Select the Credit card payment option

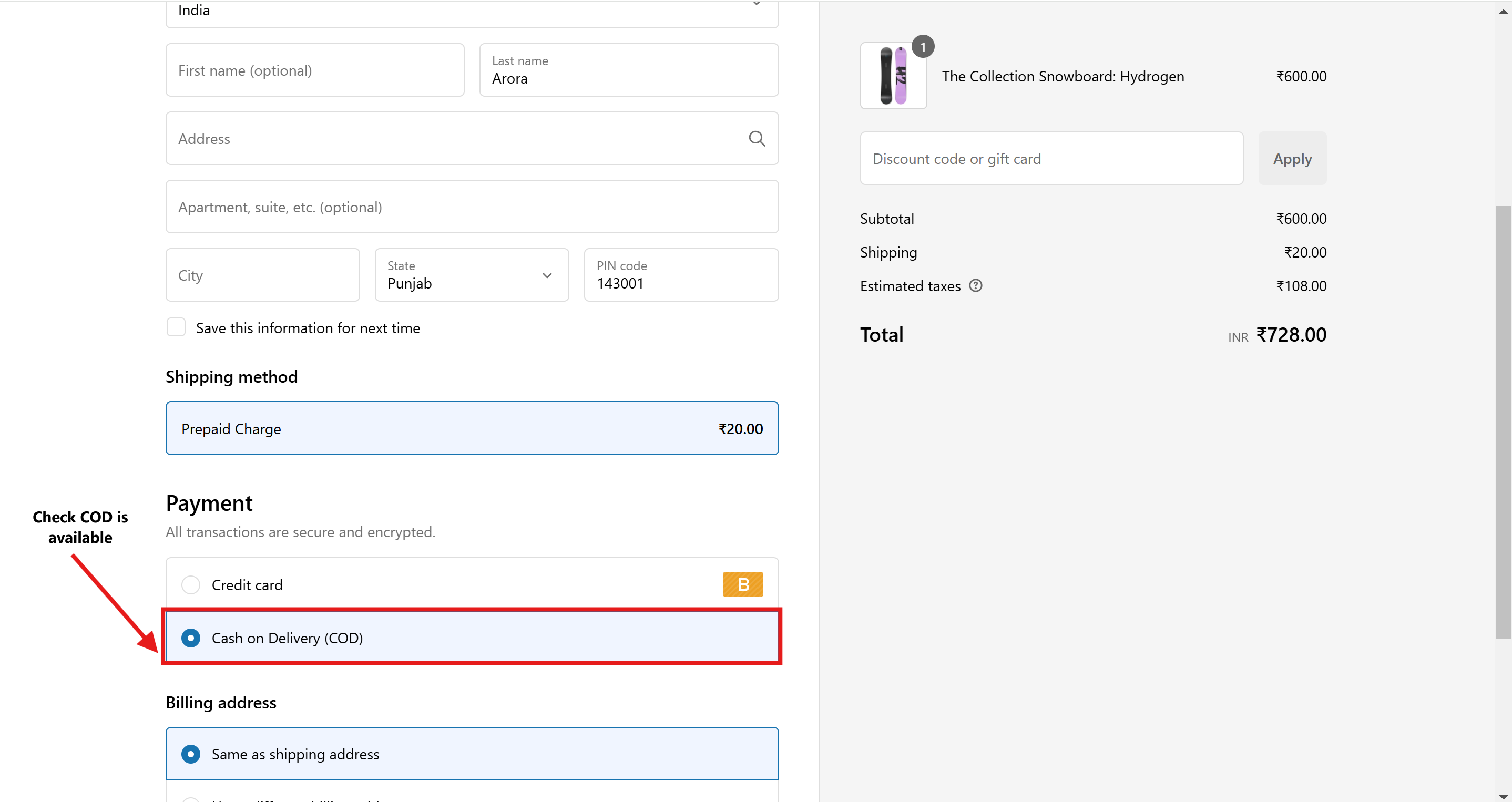191,585
